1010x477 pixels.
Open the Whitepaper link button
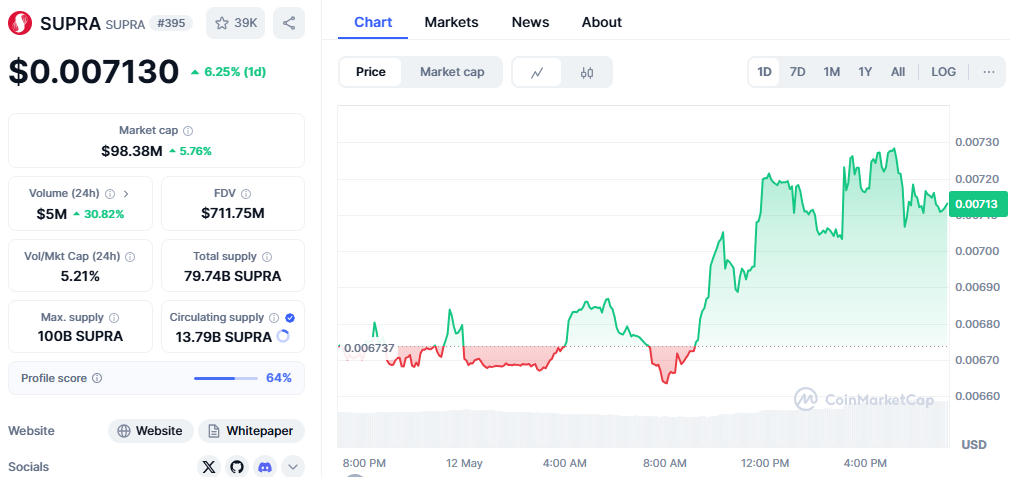pos(251,431)
